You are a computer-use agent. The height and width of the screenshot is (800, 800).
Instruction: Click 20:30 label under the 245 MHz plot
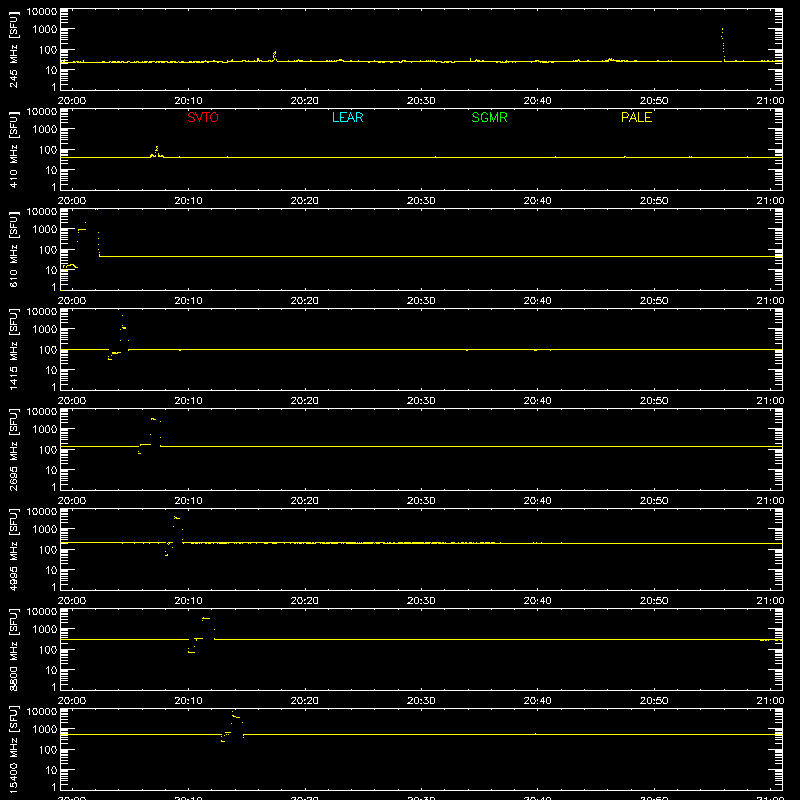421,101
